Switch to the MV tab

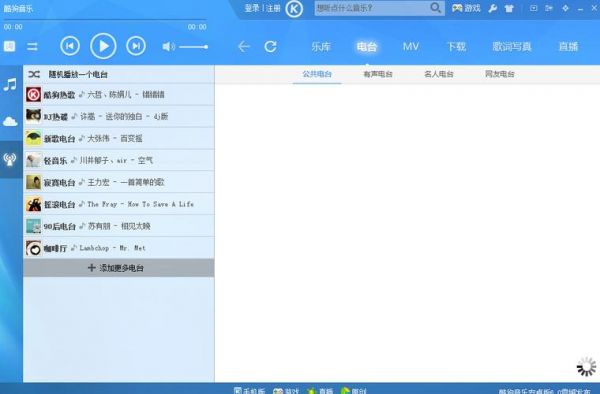point(411,47)
